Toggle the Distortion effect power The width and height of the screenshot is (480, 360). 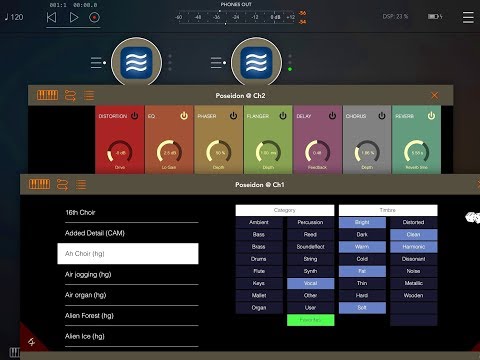pyautogui.click(x=134, y=116)
